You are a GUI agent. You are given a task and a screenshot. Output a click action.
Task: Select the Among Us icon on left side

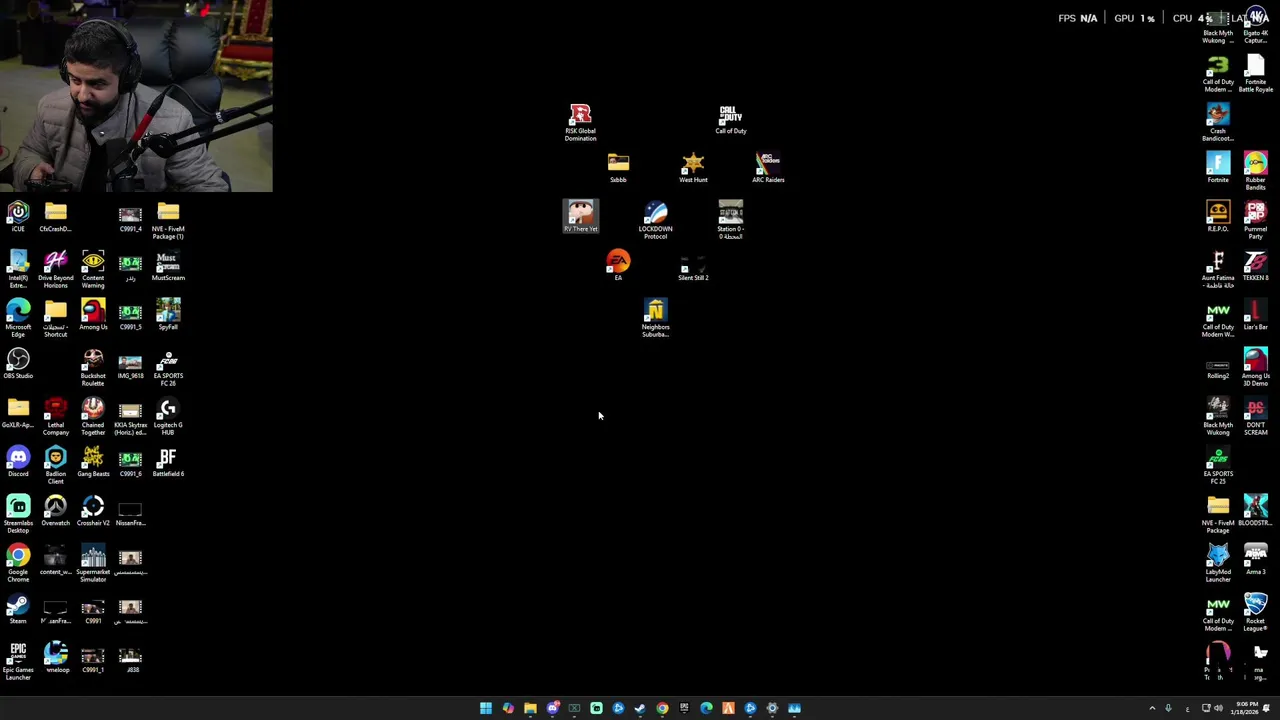click(x=93, y=315)
